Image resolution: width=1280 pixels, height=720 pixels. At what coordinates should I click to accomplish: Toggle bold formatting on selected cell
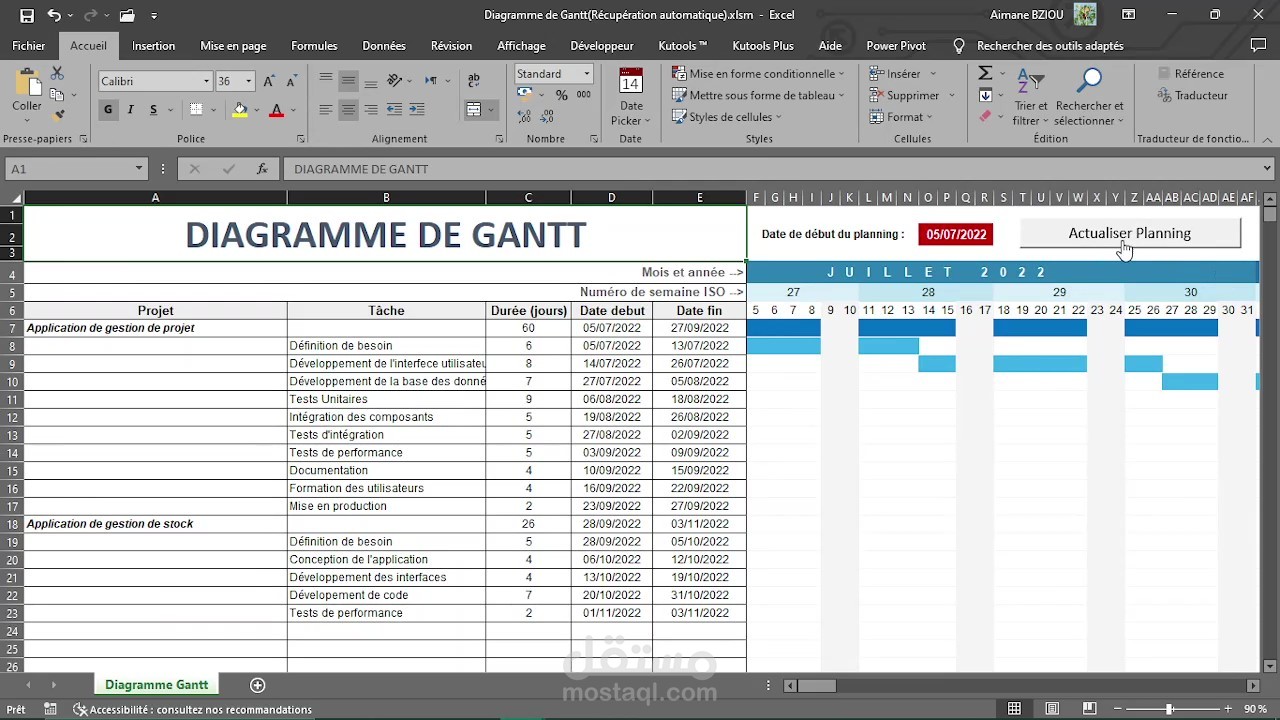(107, 109)
